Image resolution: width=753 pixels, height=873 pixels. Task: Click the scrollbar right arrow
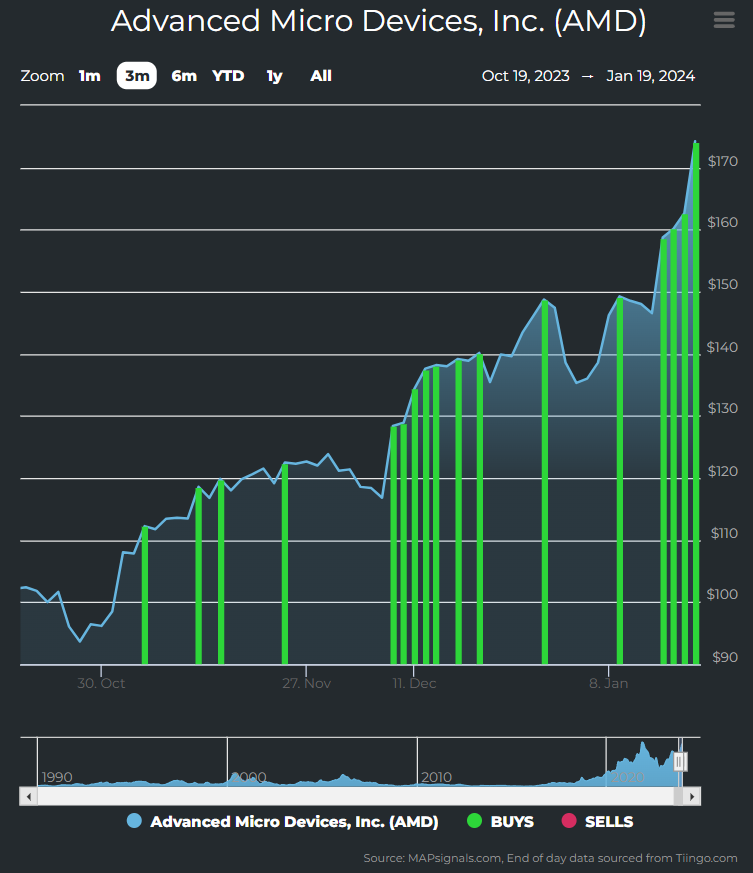(x=692, y=796)
